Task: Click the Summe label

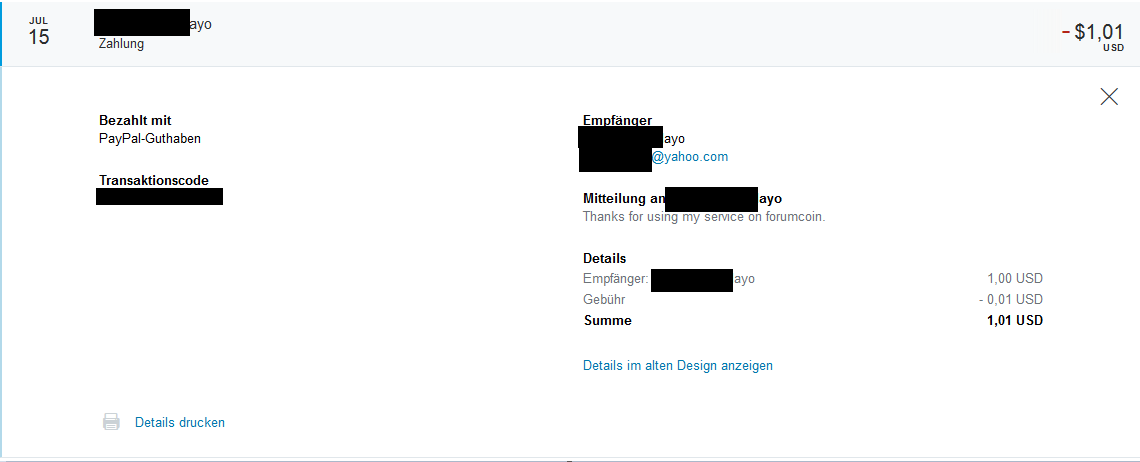Action: pyautogui.click(x=608, y=320)
